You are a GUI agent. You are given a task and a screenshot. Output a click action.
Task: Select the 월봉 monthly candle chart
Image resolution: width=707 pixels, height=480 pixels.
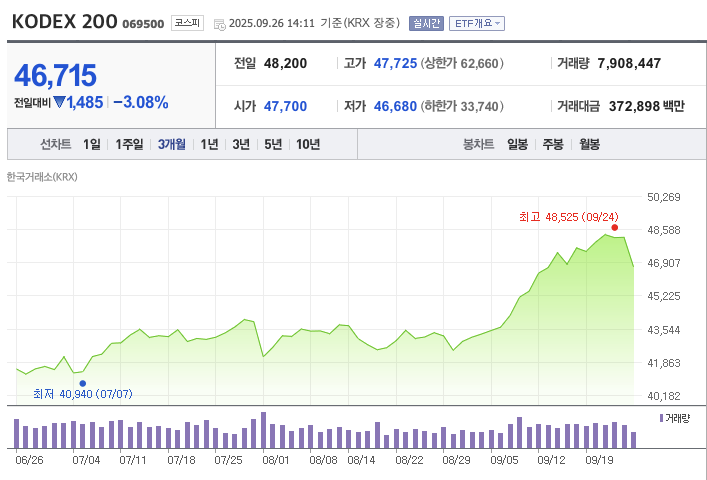coord(589,144)
